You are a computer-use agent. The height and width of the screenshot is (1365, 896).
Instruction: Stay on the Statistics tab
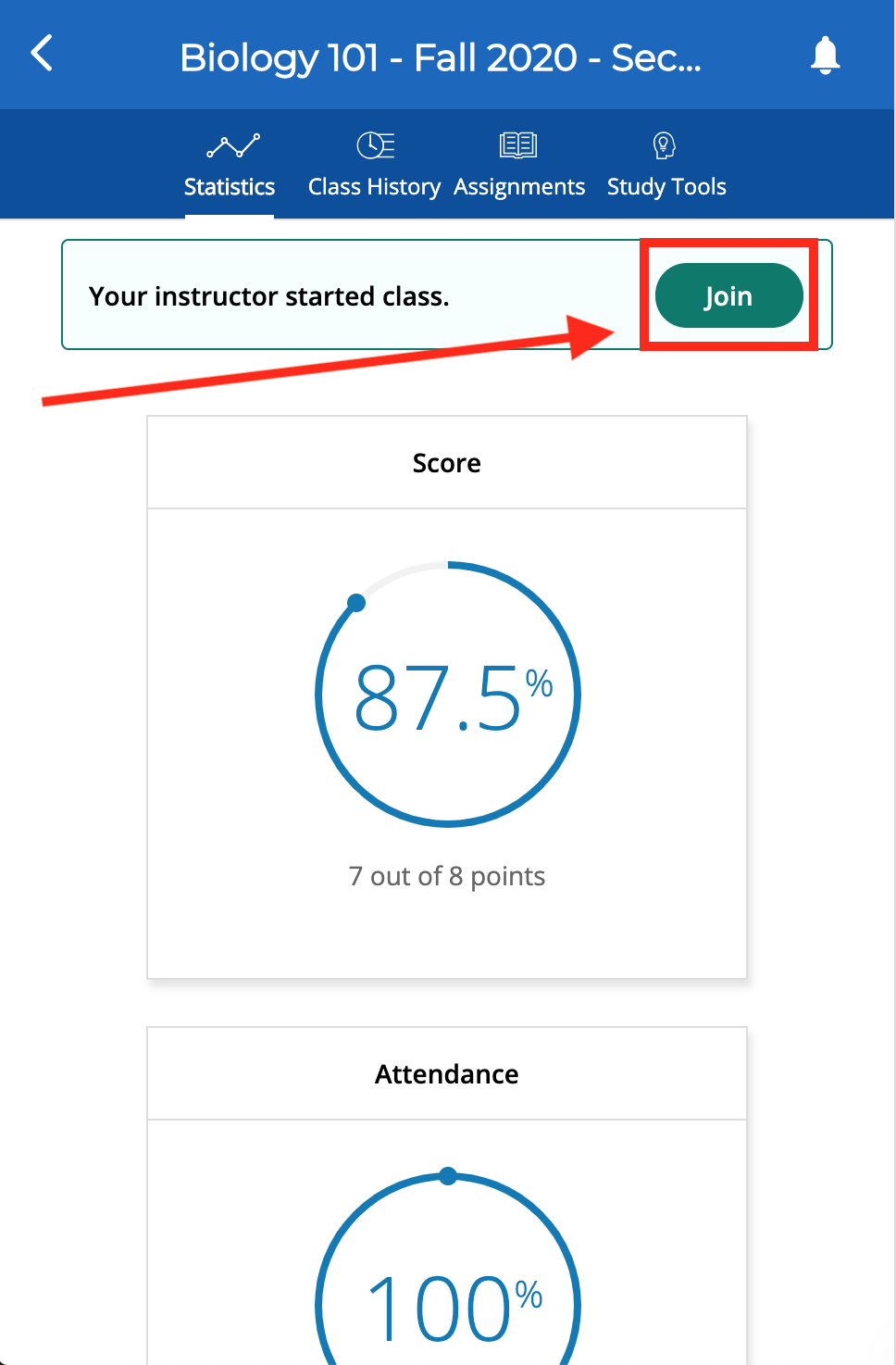(x=230, y=165)
